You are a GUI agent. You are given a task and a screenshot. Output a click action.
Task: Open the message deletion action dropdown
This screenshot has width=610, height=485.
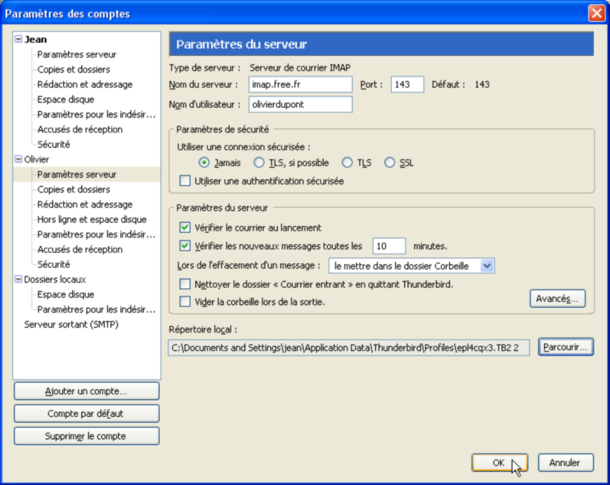487,266
